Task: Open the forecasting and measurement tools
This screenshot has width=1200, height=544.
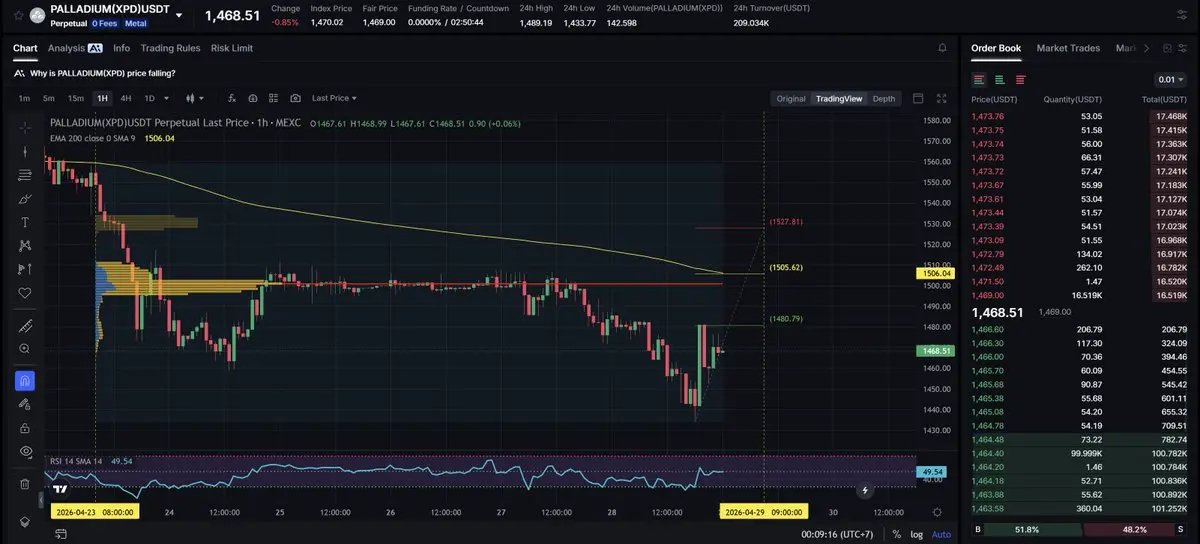Action: (x=25, y=270)
